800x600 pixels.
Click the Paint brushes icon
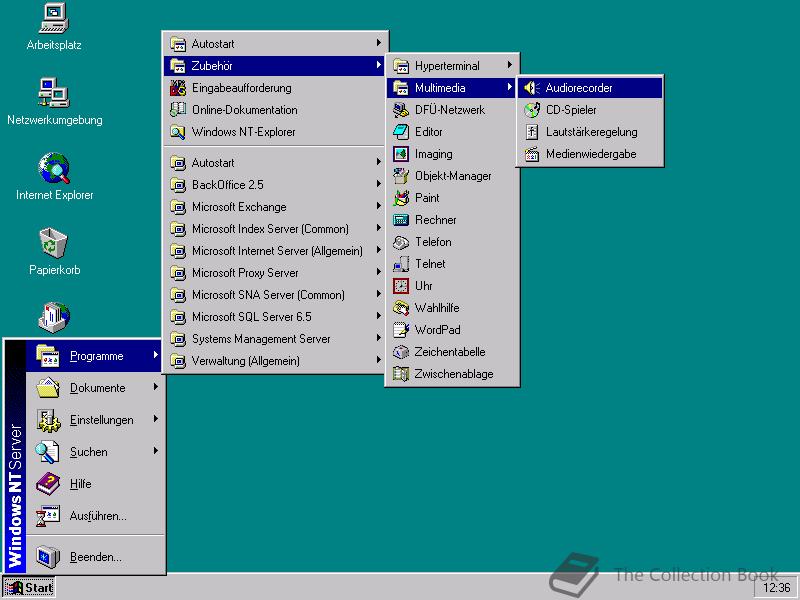click(x=401, y=197)
